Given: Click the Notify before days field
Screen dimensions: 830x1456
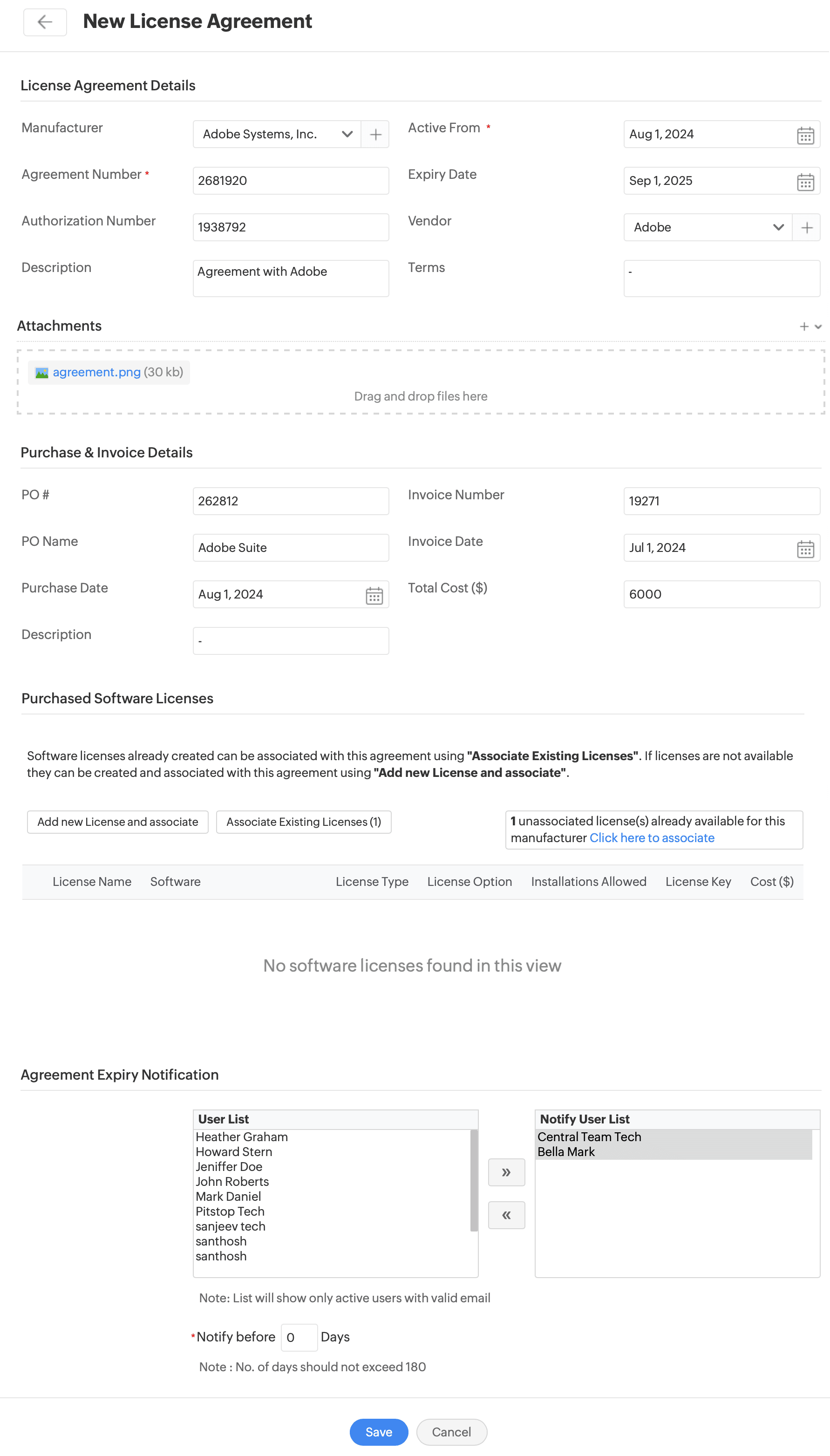Looking at the screenshot, I should [x=299, y=1337].
